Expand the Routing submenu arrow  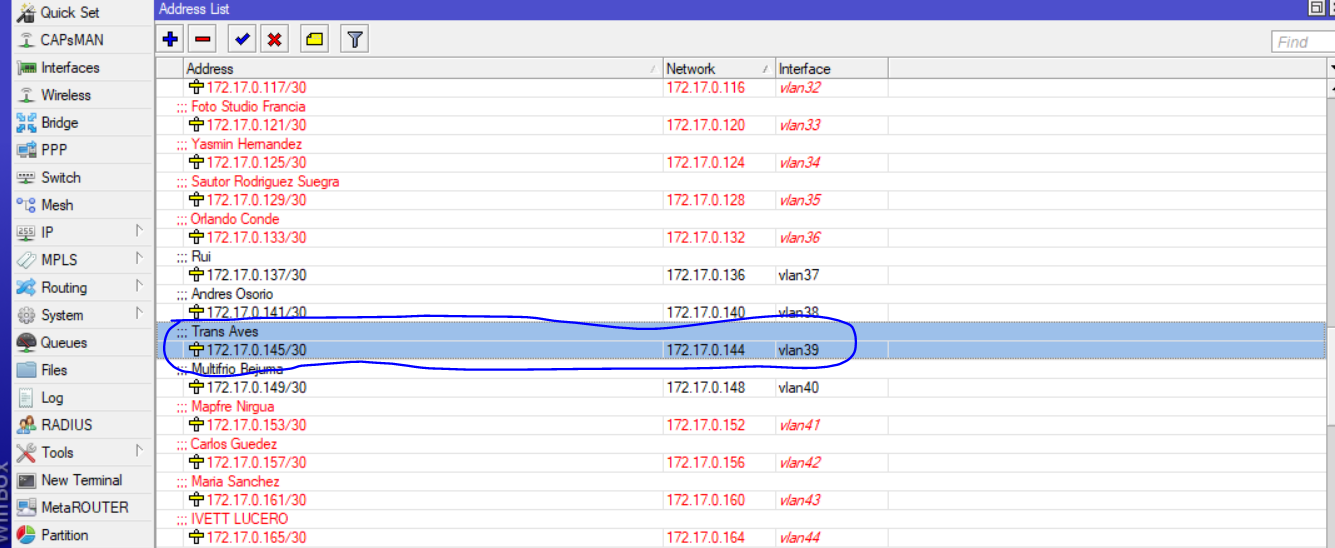tap(139, 287)
